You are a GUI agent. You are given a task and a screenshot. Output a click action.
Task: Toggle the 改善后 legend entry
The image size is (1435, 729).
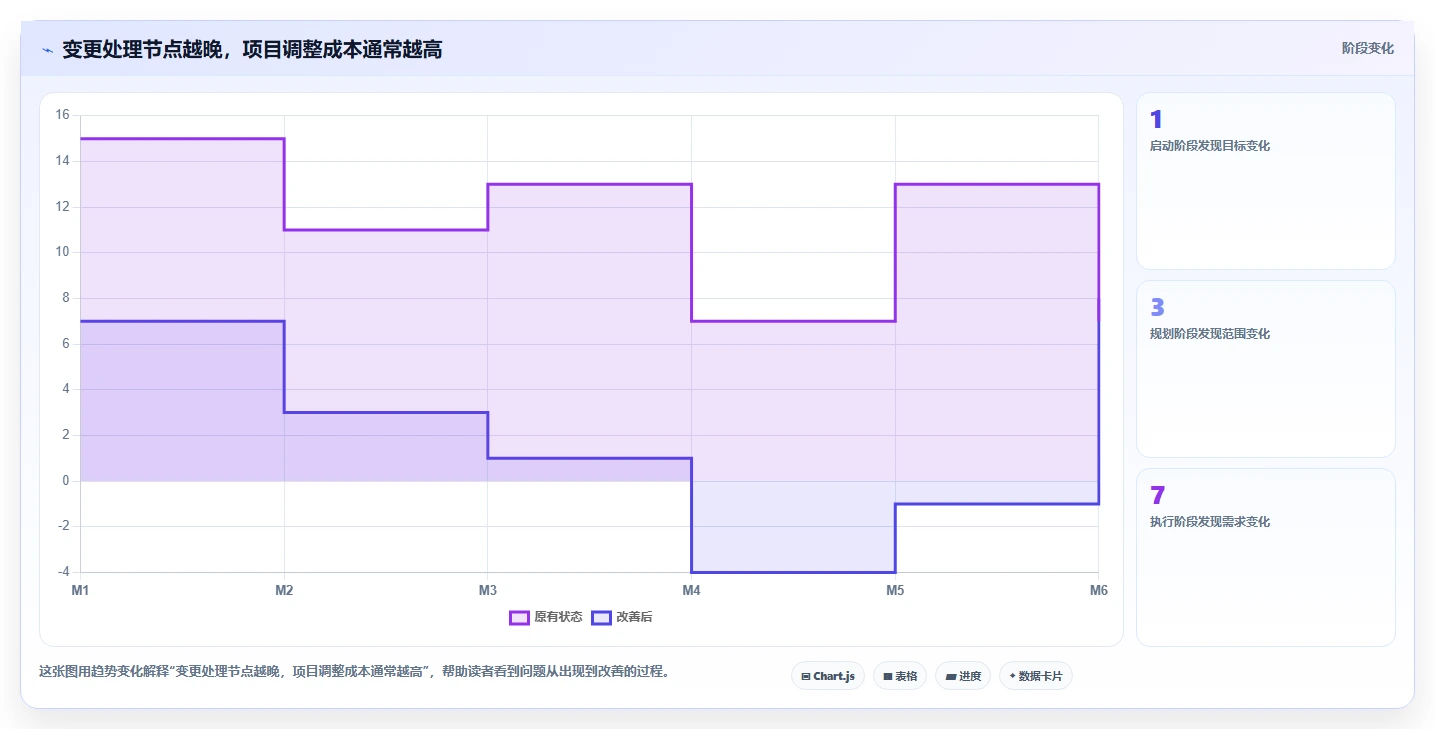click(622, 617)
